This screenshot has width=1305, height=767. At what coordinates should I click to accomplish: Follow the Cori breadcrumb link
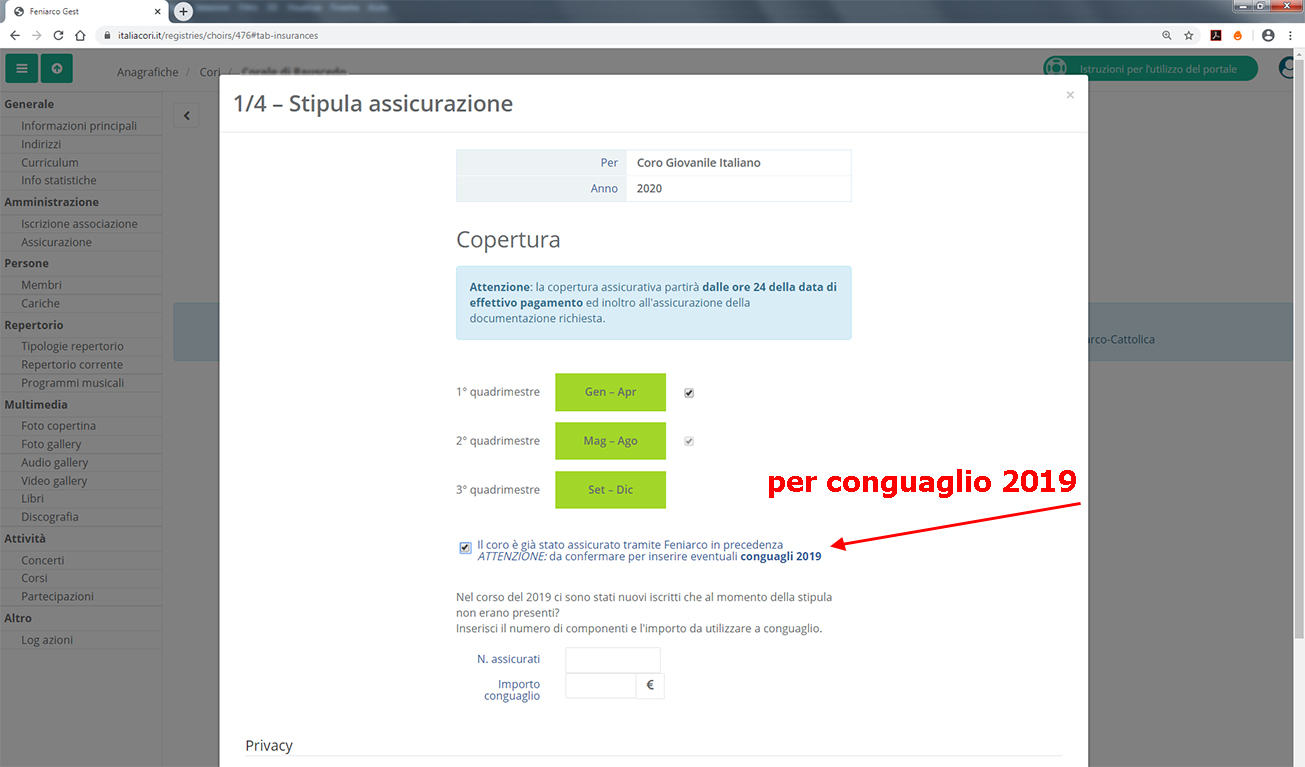[x=210, y=71]
